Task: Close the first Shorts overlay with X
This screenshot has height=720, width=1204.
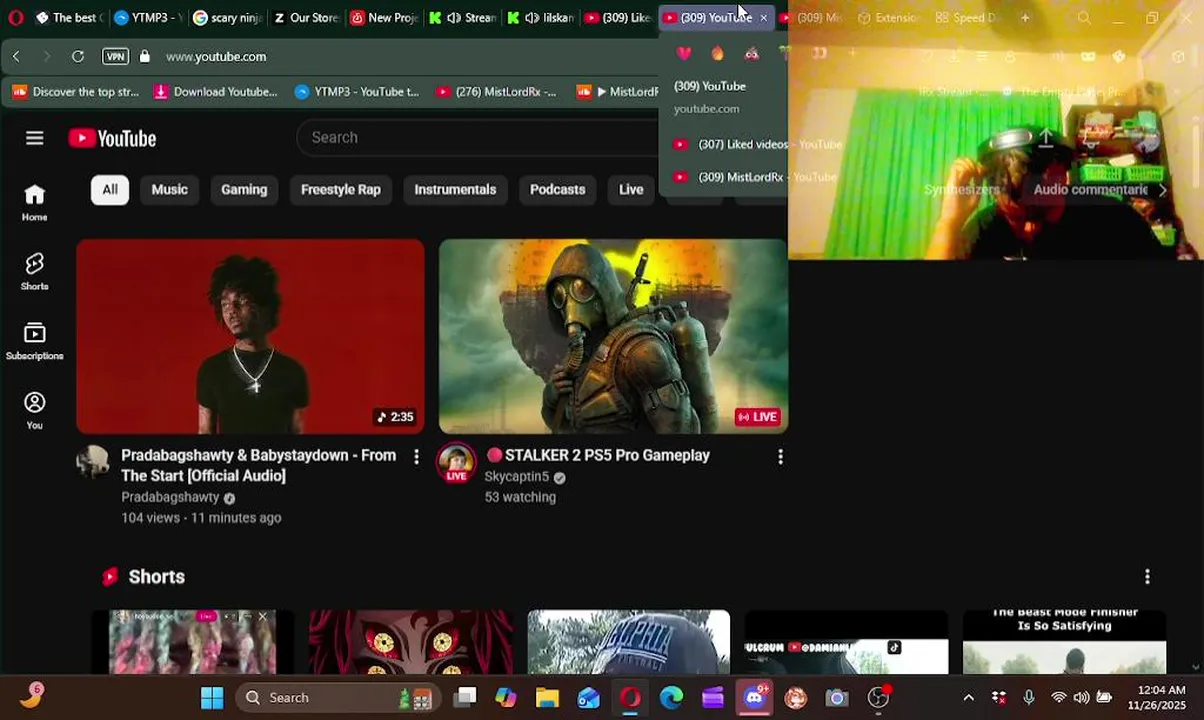Action: 263,616
